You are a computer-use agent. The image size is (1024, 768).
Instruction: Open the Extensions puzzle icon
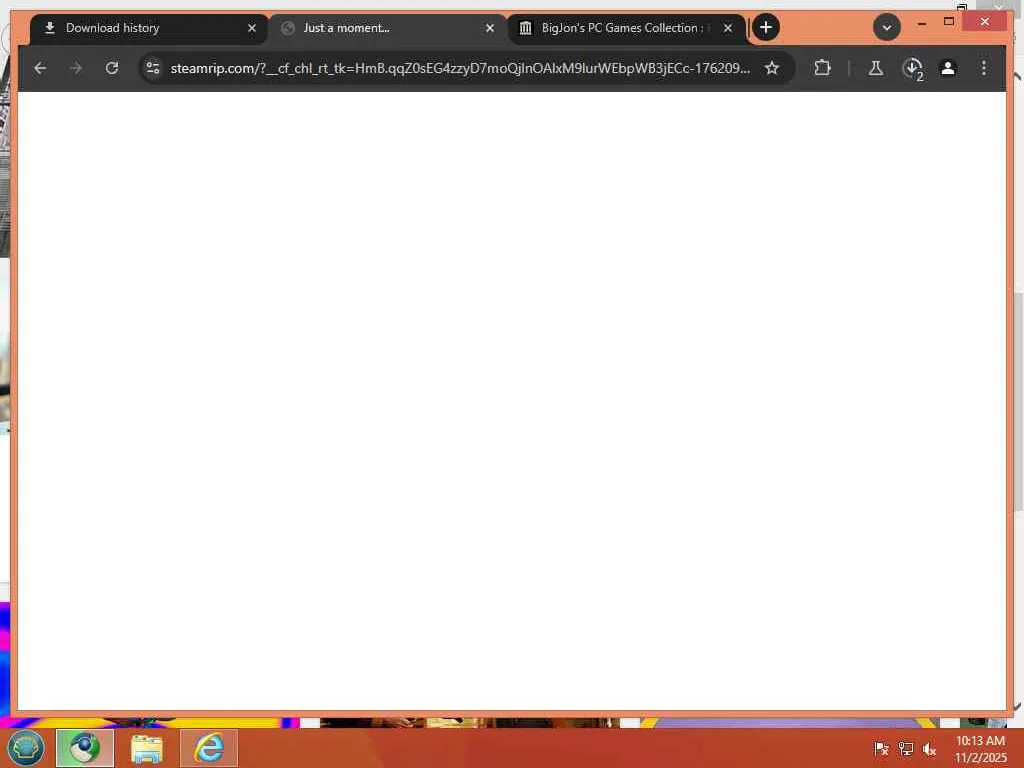(x=822, y=68)
